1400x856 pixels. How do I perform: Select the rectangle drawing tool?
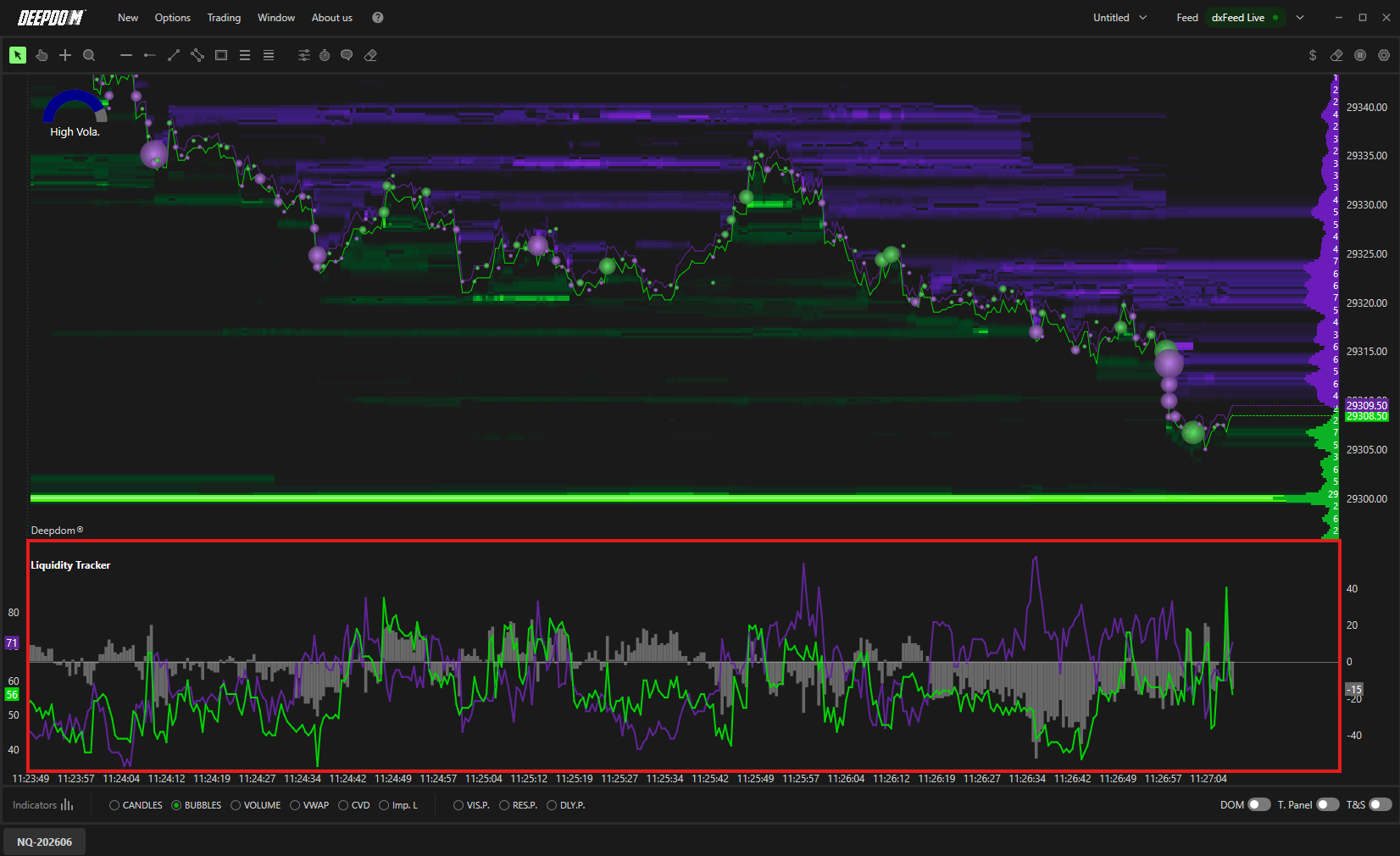pyautogui.click(x=221, y=55)
